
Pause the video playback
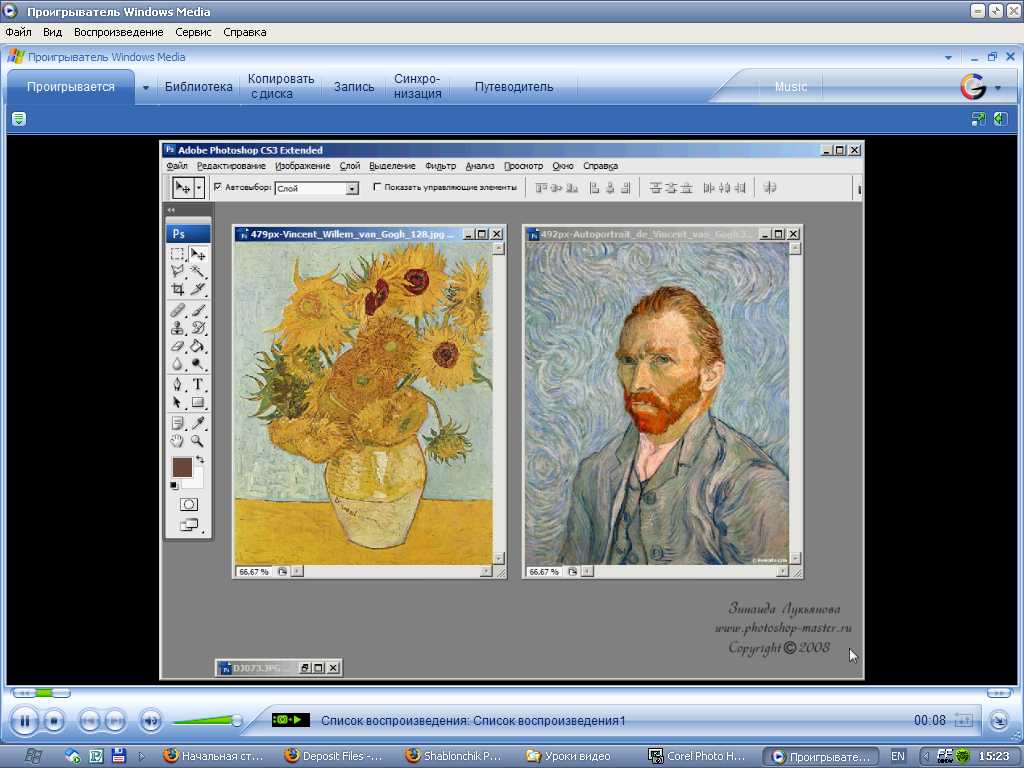coord(24,721)
